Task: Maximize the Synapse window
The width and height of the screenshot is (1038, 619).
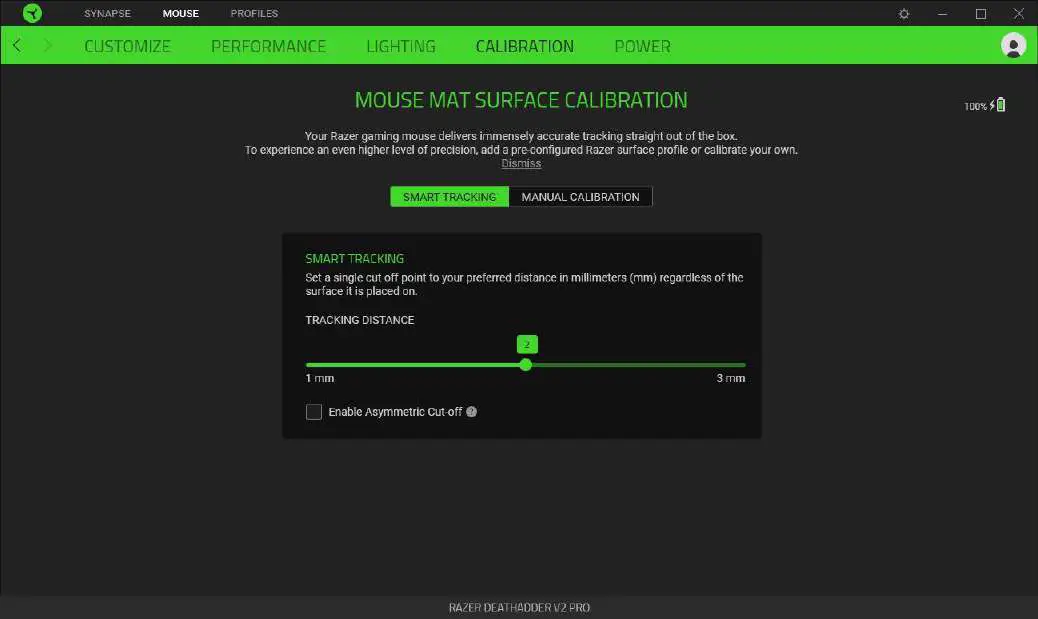Action: pos(980,14)
